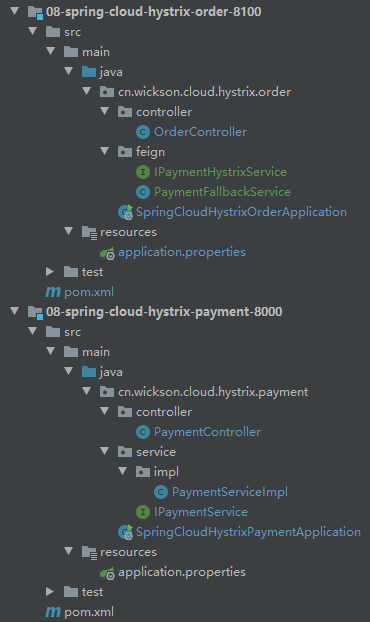Click OrderController class icon

click(143, 132)
